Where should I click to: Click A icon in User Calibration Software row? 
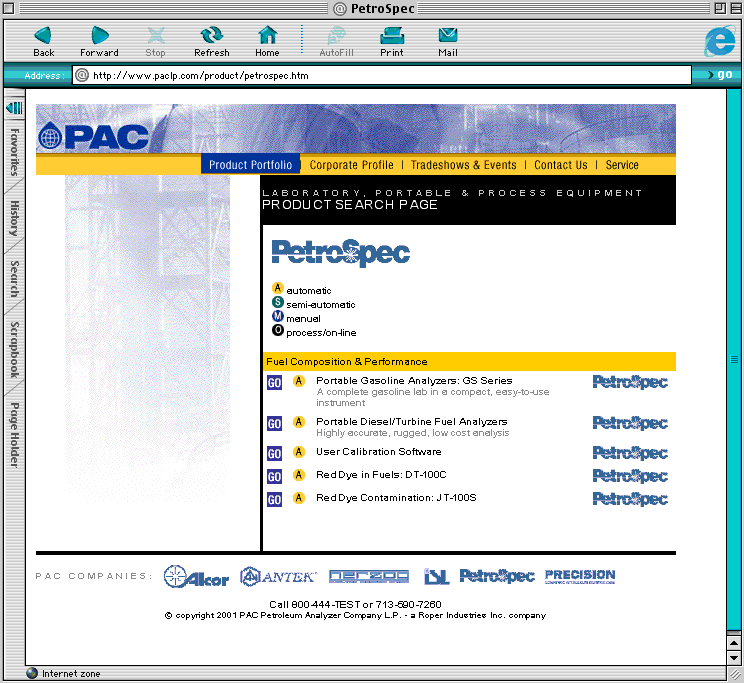[298, 452]
